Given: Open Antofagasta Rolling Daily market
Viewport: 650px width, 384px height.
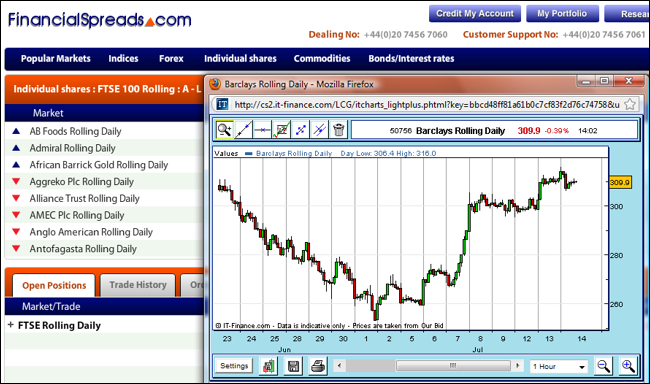Looking at the screenshot, I should coord(83,249).
